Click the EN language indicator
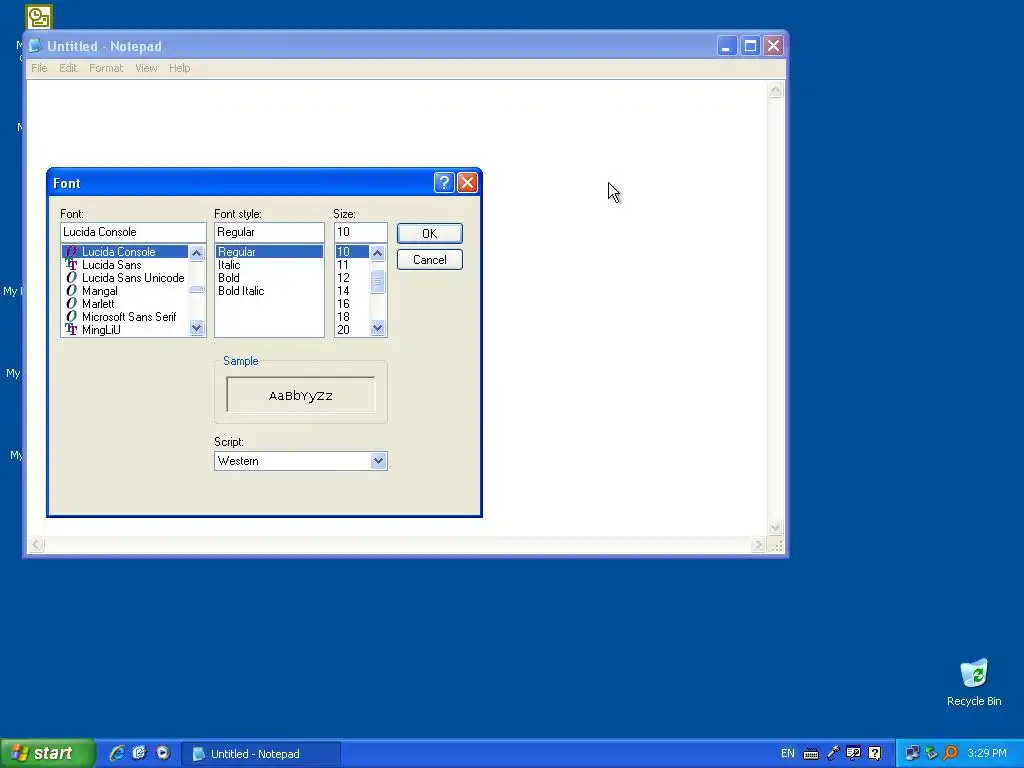The image size is (1024, 768). [788, 754]
